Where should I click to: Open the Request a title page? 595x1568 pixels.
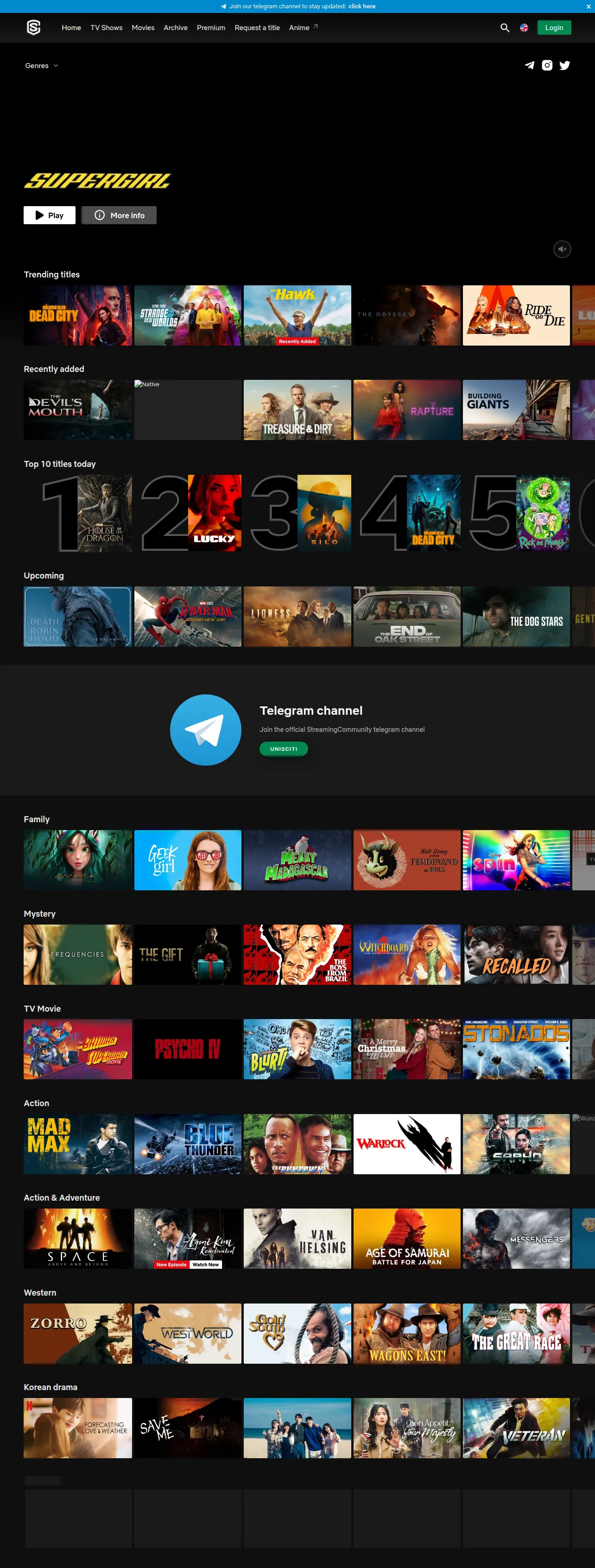tap(257, 28)
